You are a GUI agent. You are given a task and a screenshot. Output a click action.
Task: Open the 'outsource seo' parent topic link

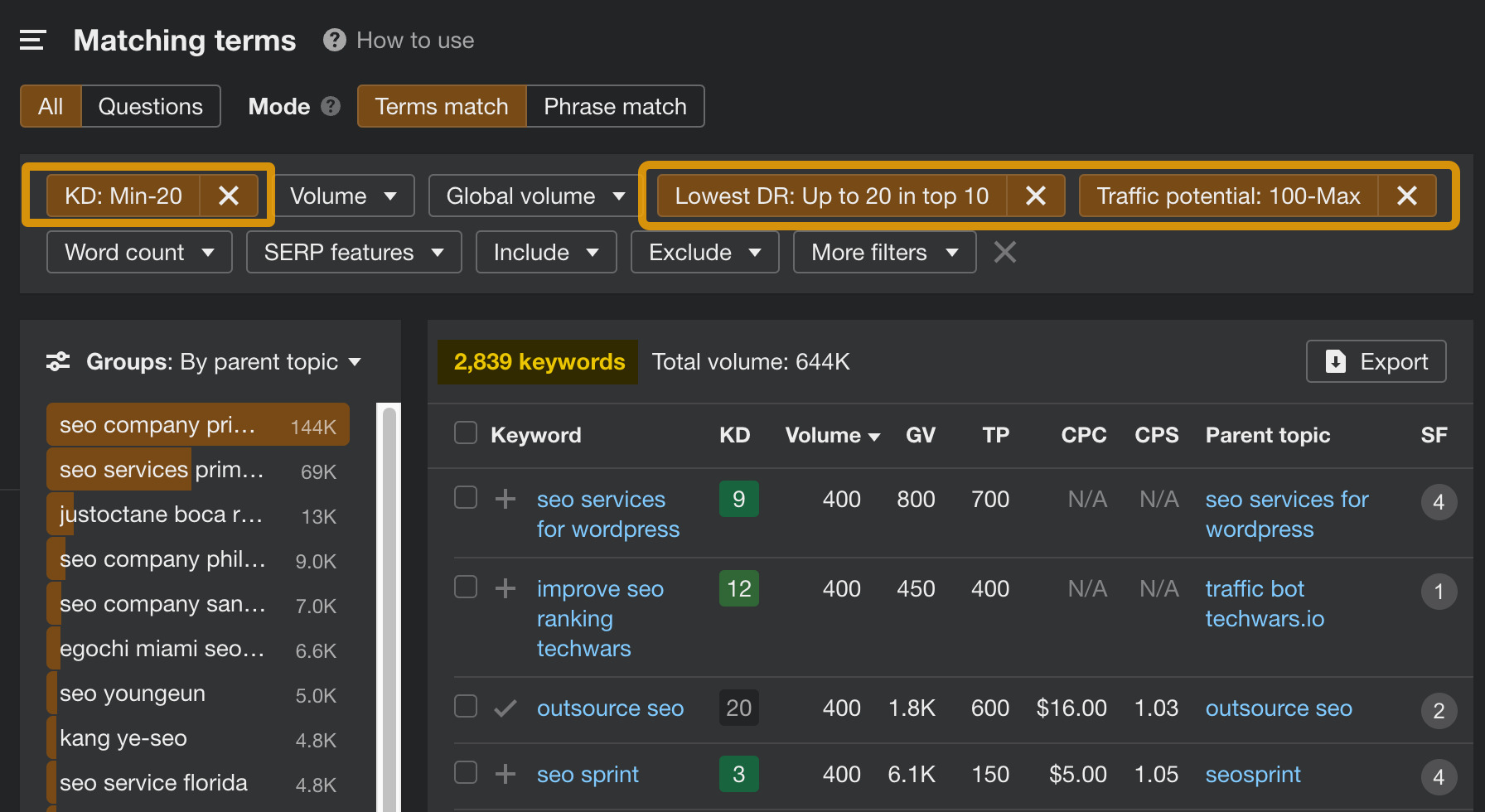[x=1279, y=708]
